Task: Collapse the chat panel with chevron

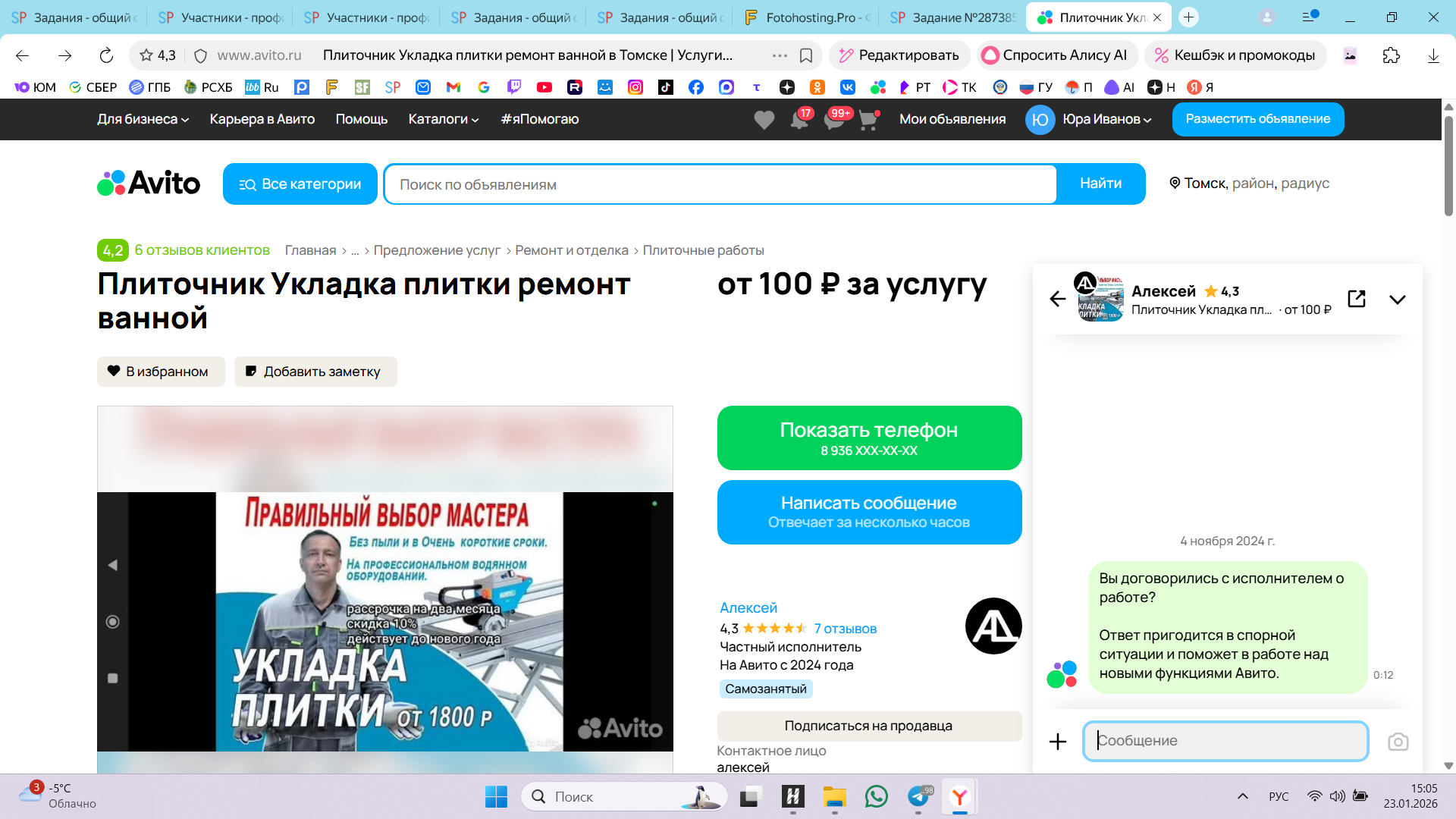Action: 1397,299
